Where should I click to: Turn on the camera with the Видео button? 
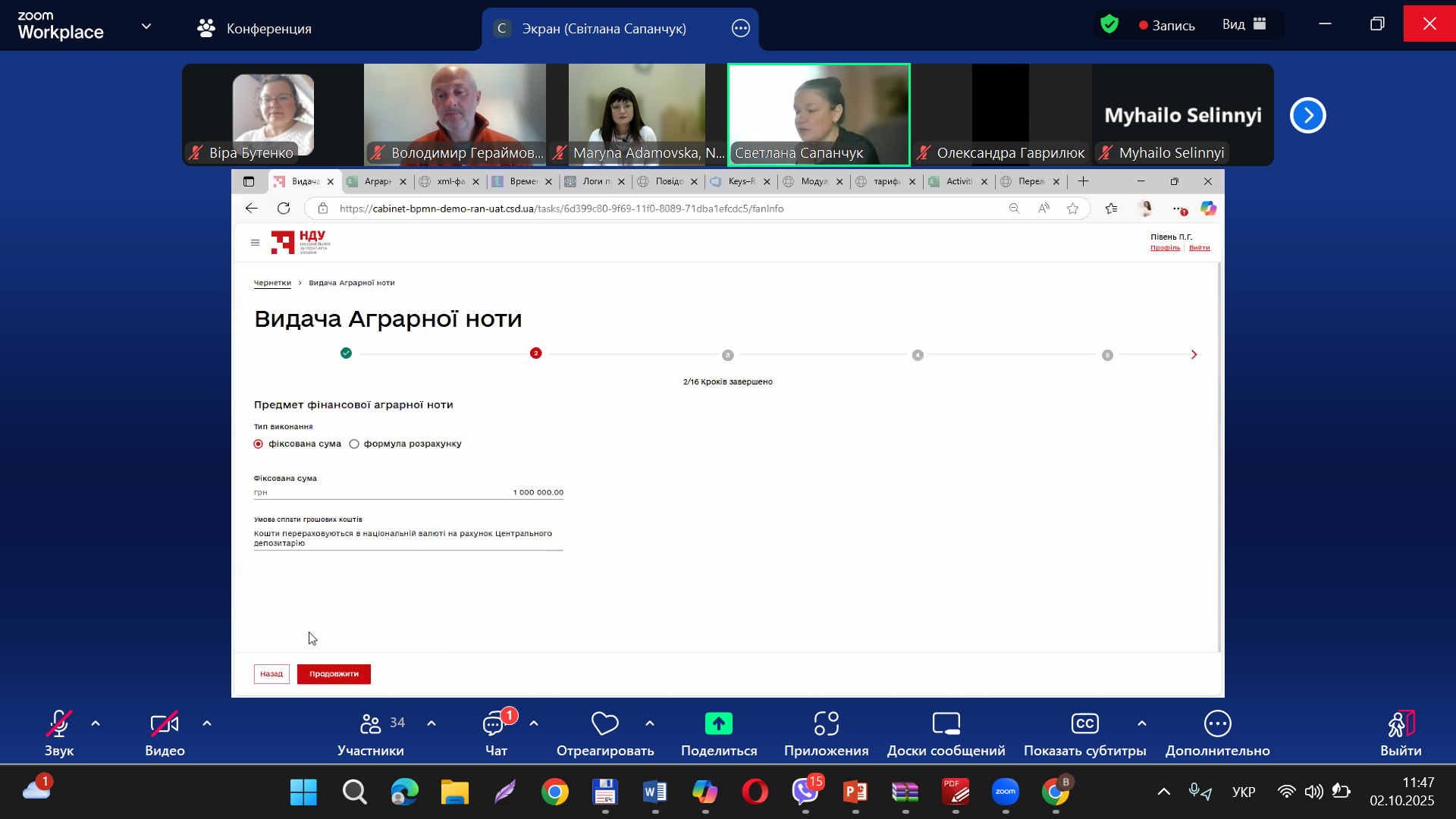(x=165, y=725)
